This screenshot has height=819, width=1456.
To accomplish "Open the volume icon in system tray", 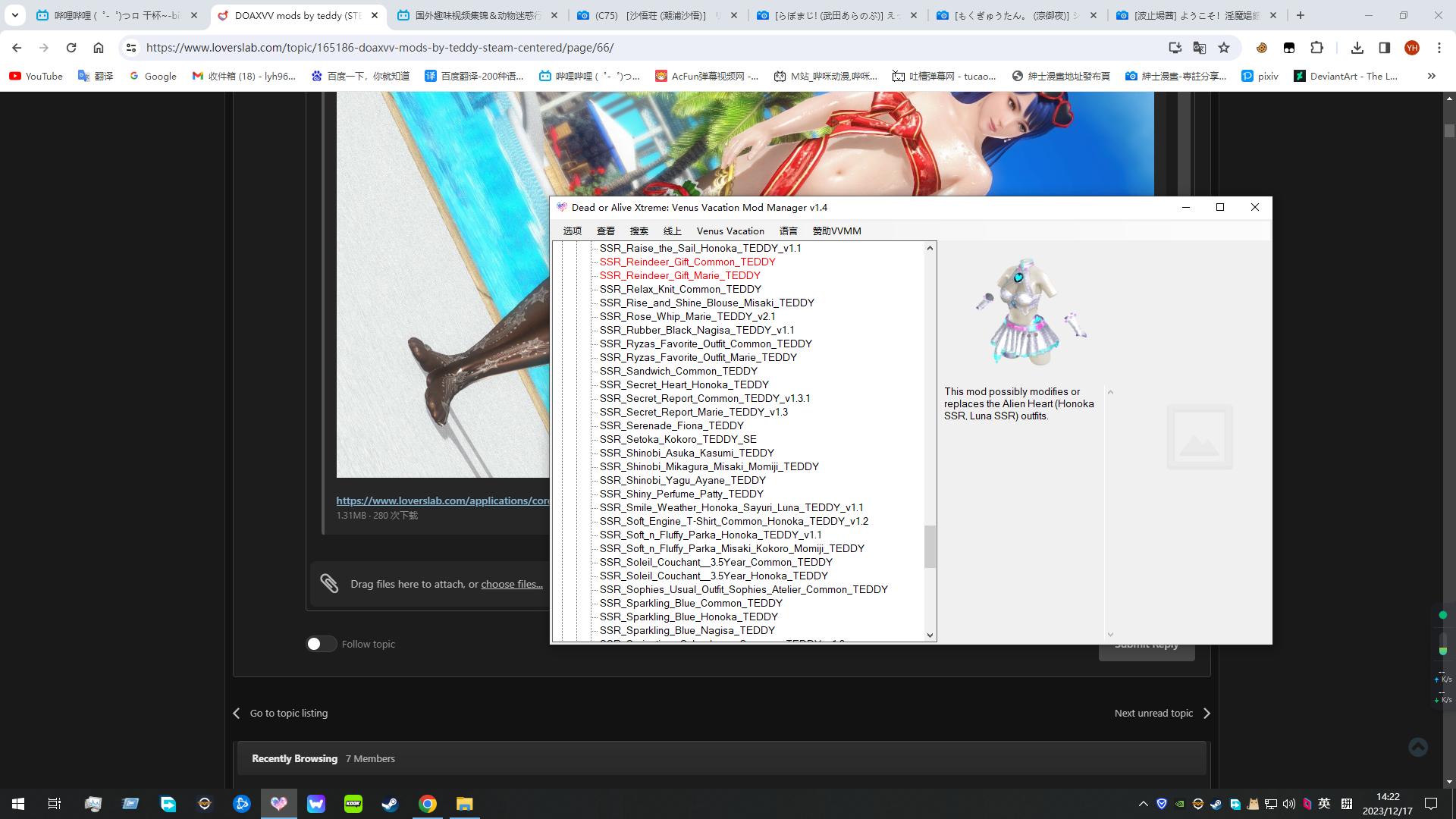I will 1289,804.
